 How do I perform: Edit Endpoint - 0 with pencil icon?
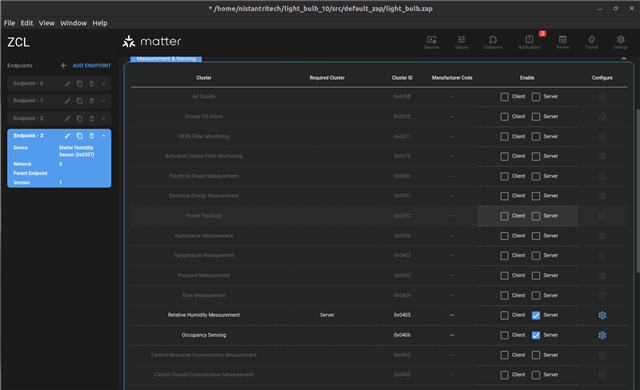click(x=67, y=84)
